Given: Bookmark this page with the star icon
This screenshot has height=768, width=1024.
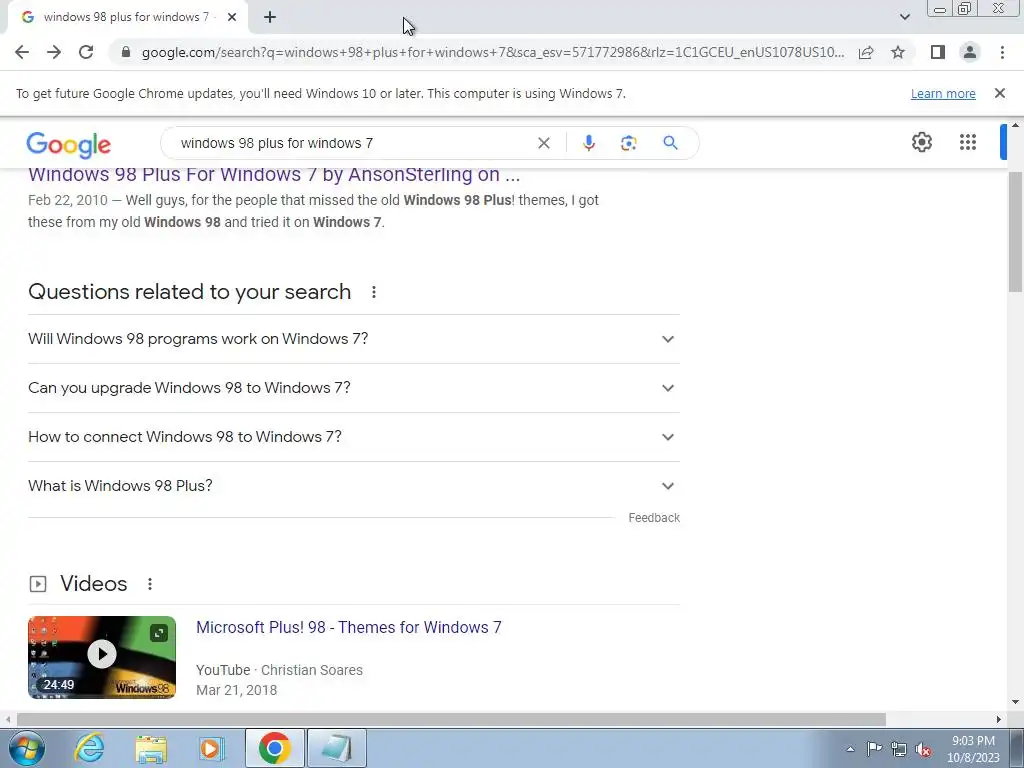Looking at the screenshot, I should (898, 52).
